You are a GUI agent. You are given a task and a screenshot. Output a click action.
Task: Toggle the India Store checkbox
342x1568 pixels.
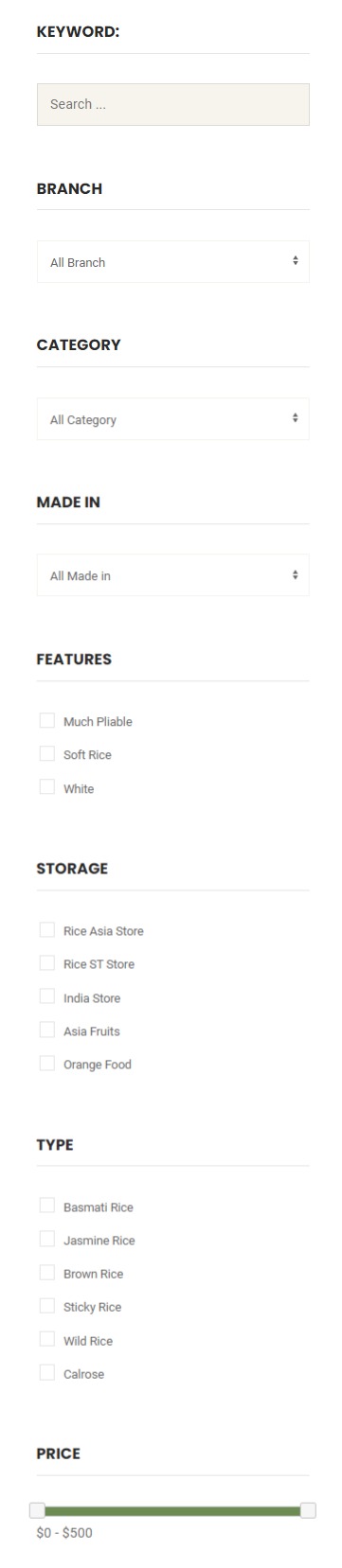(47, 997)
